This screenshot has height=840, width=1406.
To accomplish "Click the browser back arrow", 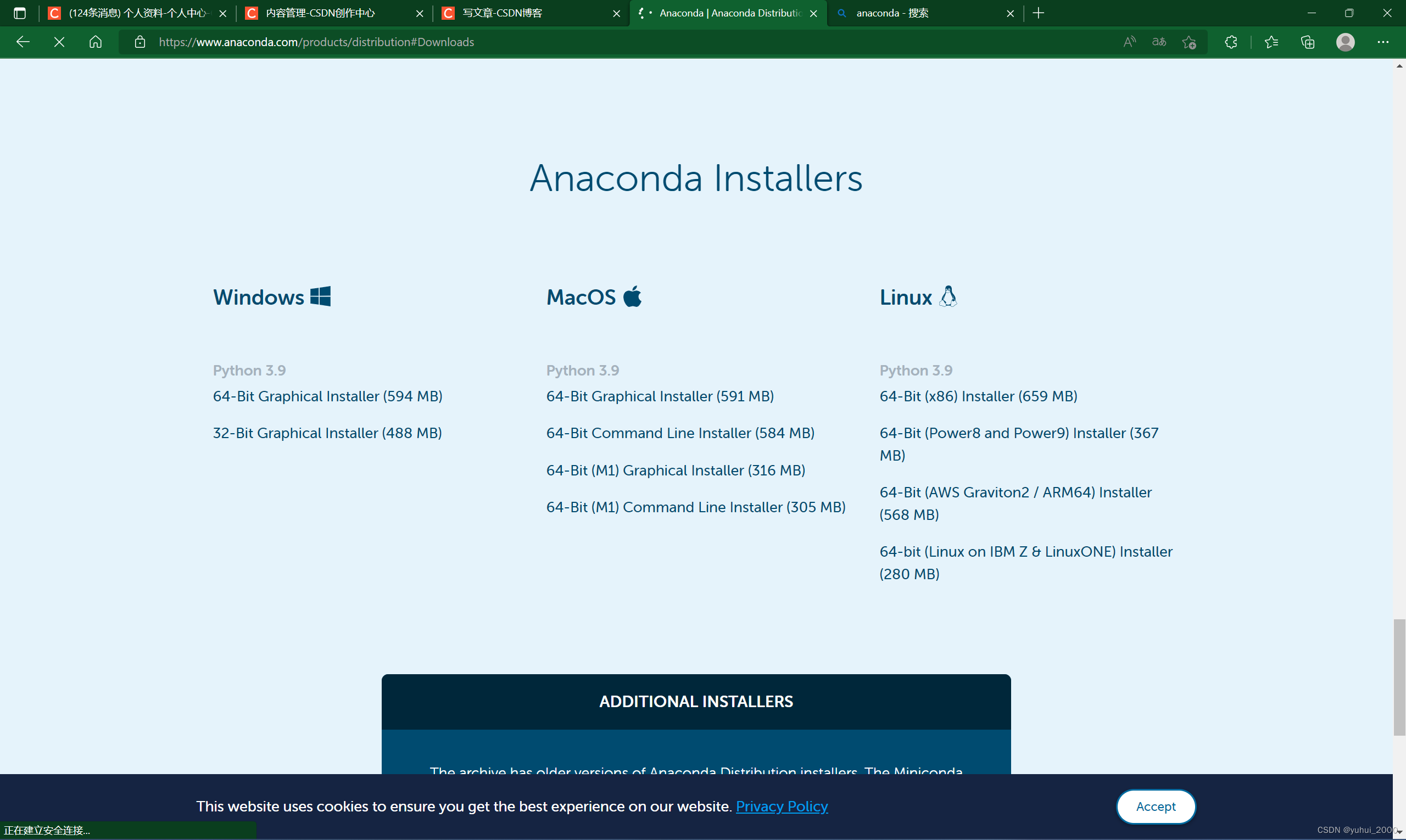I will 23,42.
